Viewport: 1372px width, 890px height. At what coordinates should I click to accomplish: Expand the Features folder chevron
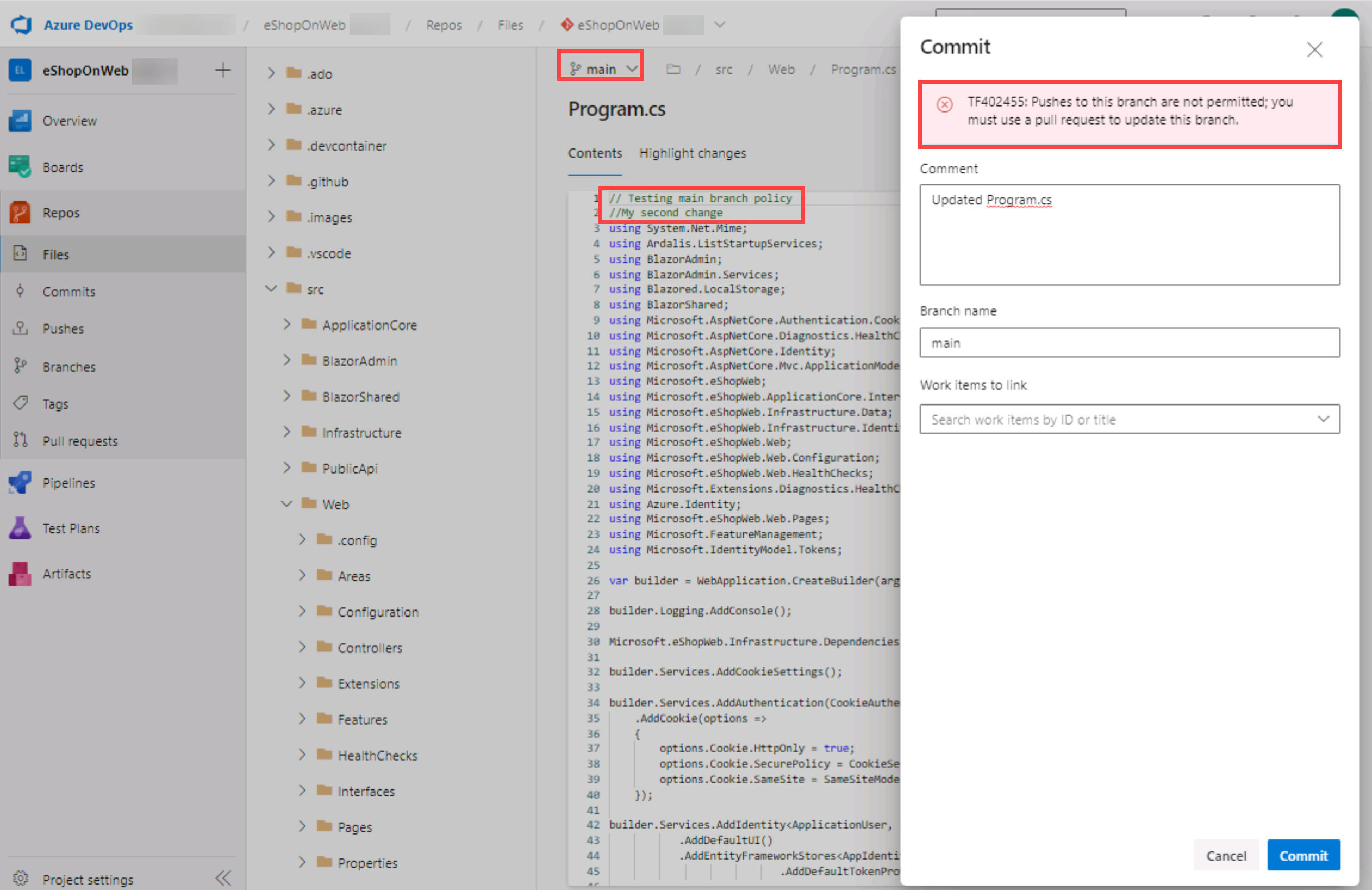[302, 719]
